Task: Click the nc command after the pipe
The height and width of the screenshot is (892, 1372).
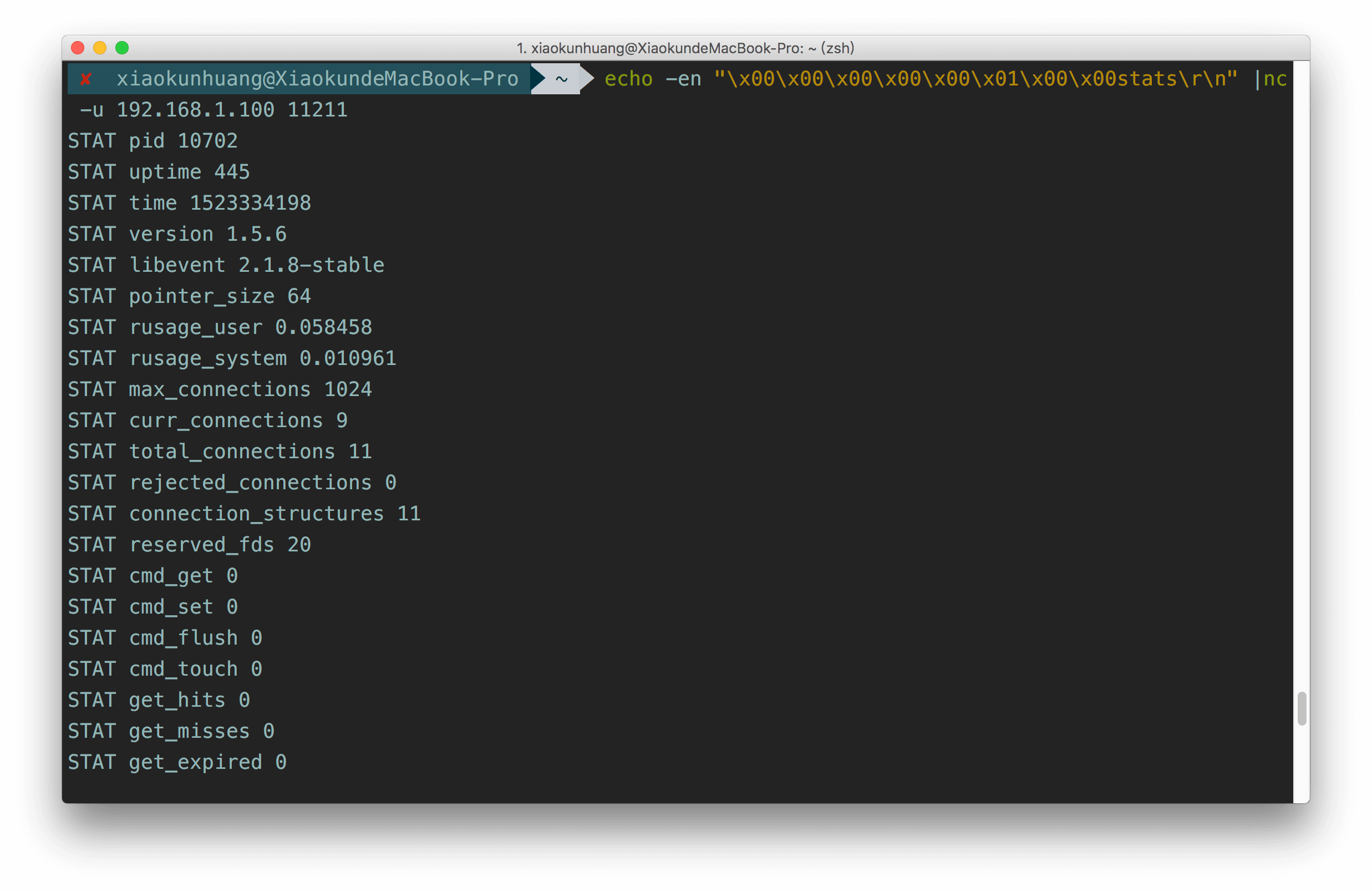Action: click(1274, 78)
